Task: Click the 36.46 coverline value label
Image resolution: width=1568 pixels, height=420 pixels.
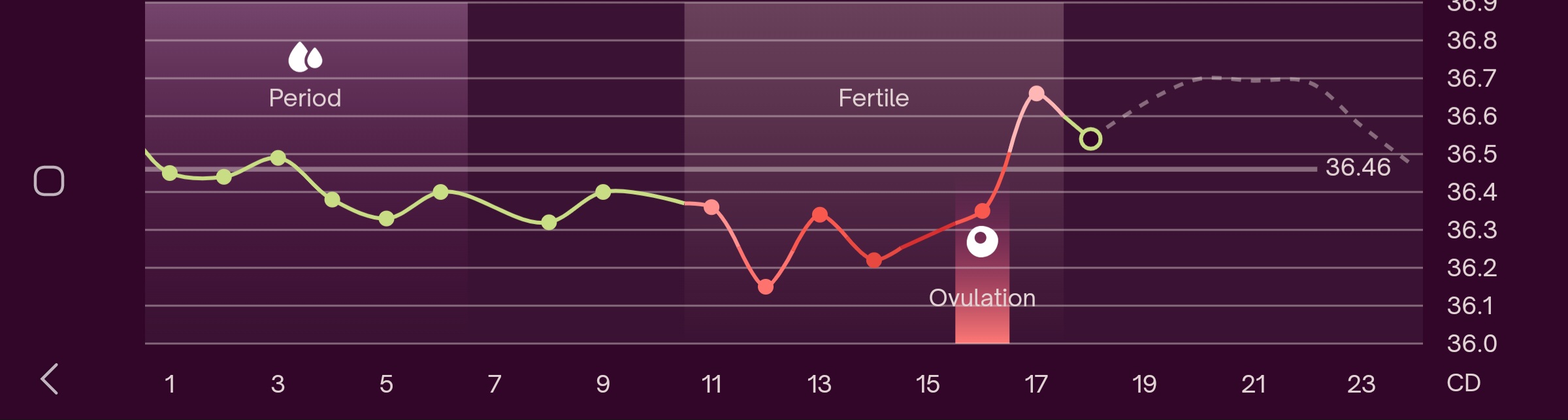Action: (x=1358, y=167)
